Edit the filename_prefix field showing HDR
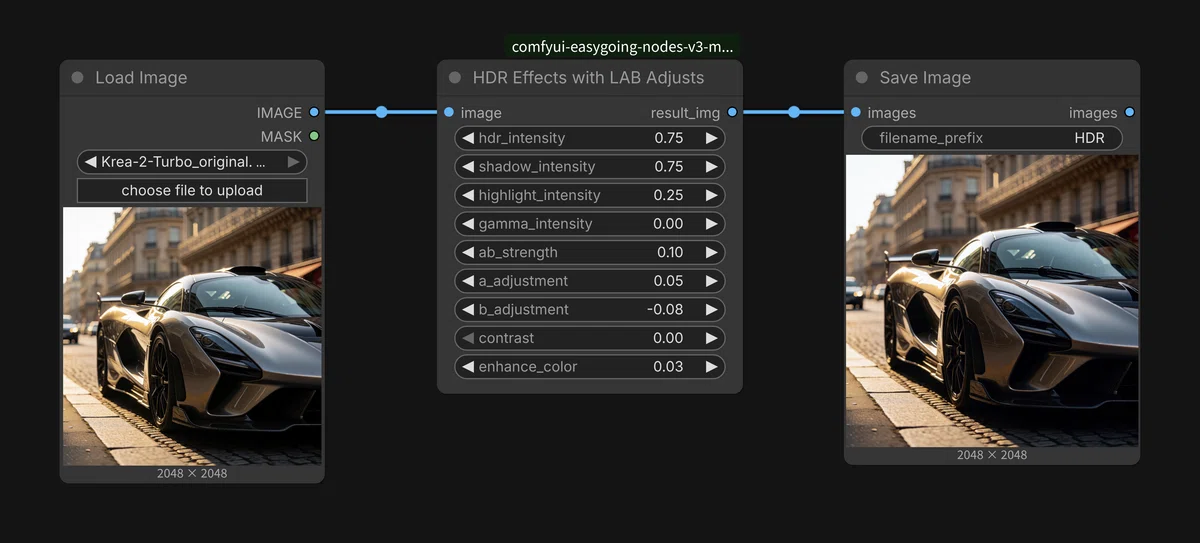 [x=992, y=138]
